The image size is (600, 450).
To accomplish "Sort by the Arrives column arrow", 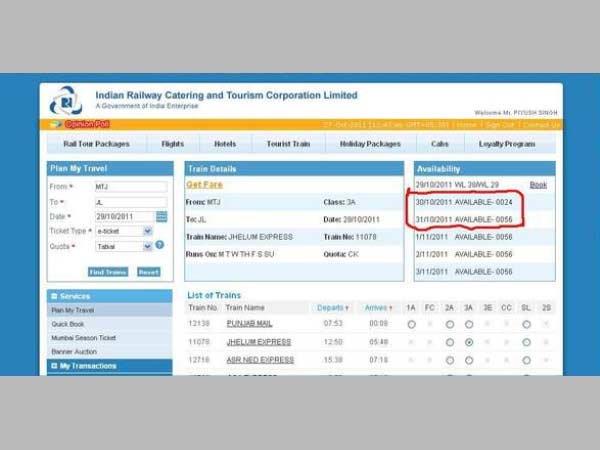I will pos(389,308).
